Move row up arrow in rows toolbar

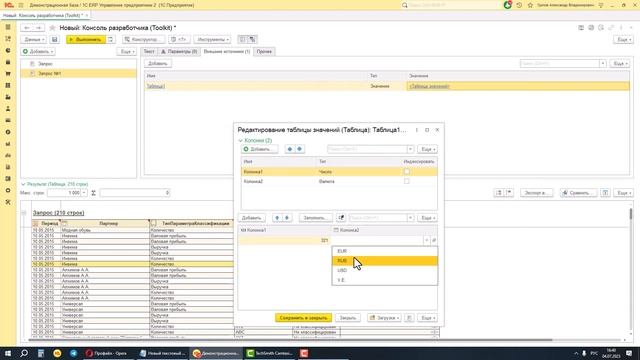pos(277,218)
